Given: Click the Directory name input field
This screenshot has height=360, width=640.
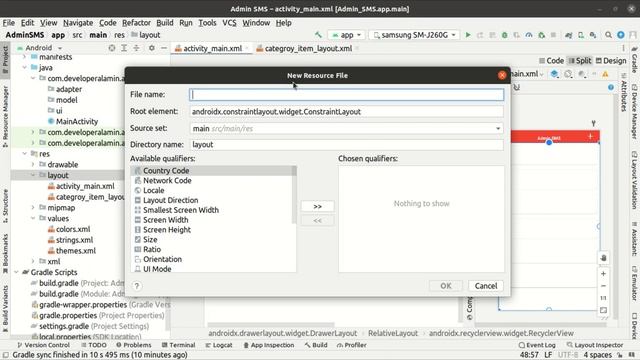Looking at the screenshot, I should pyautogui.click(x=347, y=145).
